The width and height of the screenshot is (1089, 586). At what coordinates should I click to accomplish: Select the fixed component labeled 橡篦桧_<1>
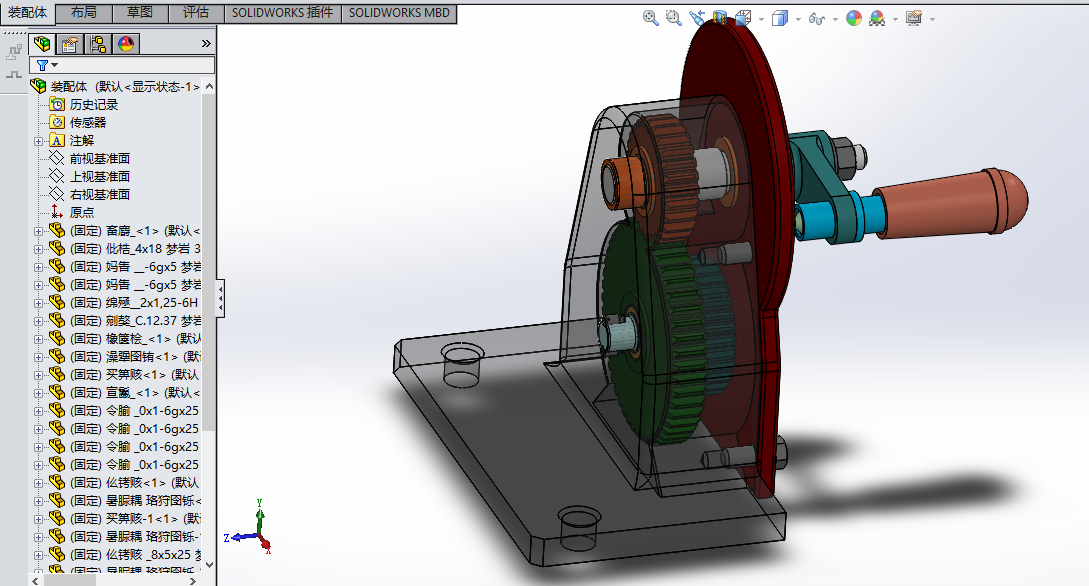[135, 338]
